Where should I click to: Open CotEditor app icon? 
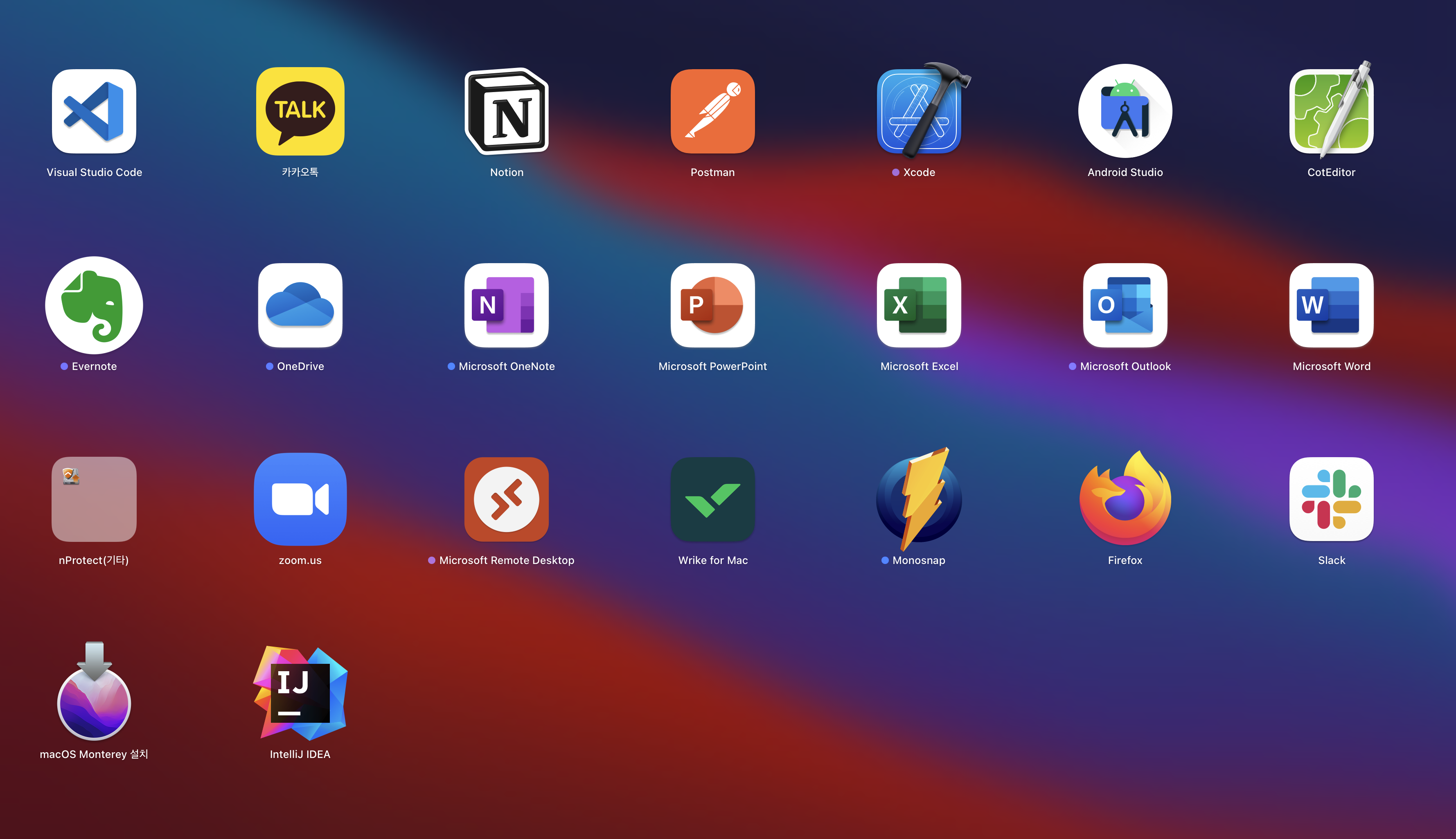tap(1332, 112)
